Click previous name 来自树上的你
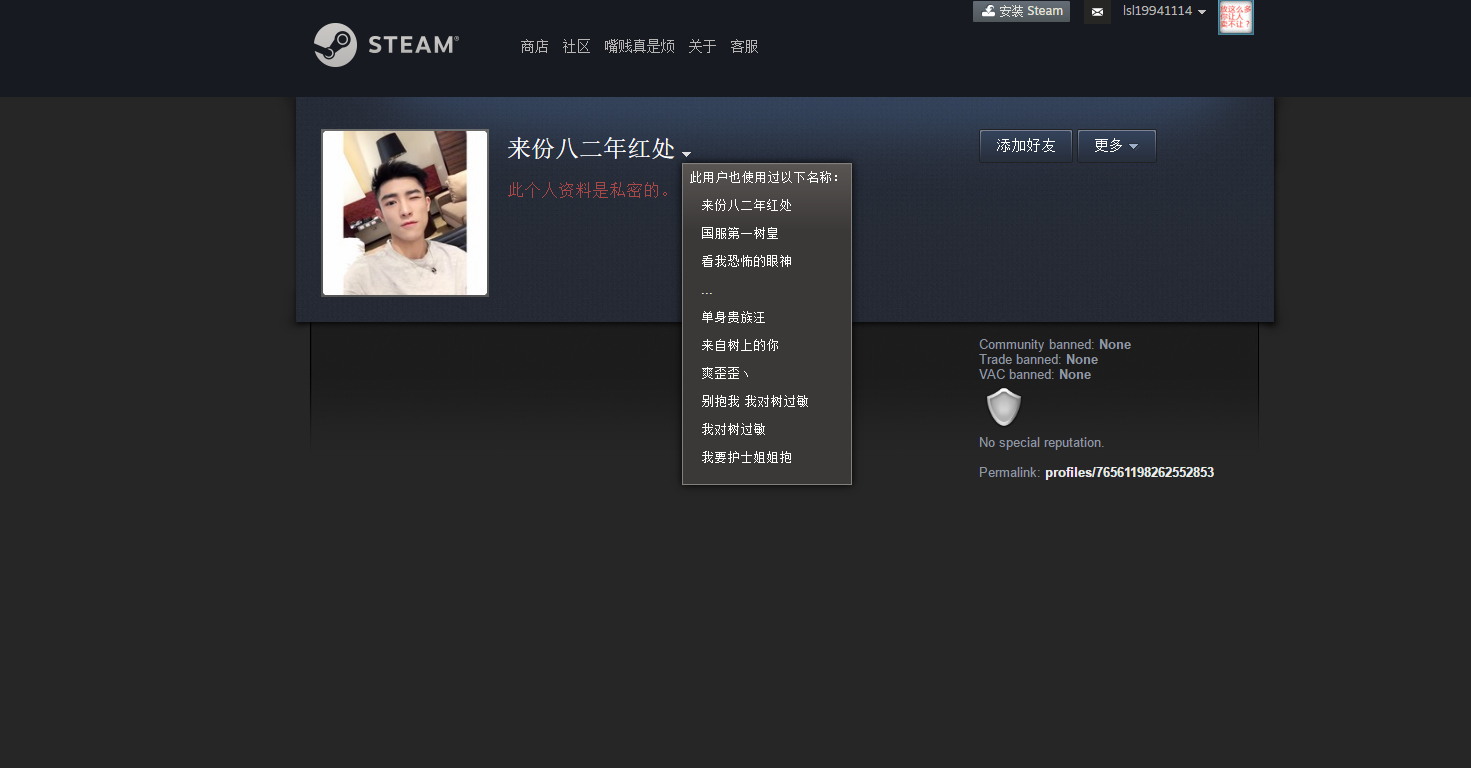This screenshot has height=768, width=1471. pyautogui.click(x=740, y=345)
